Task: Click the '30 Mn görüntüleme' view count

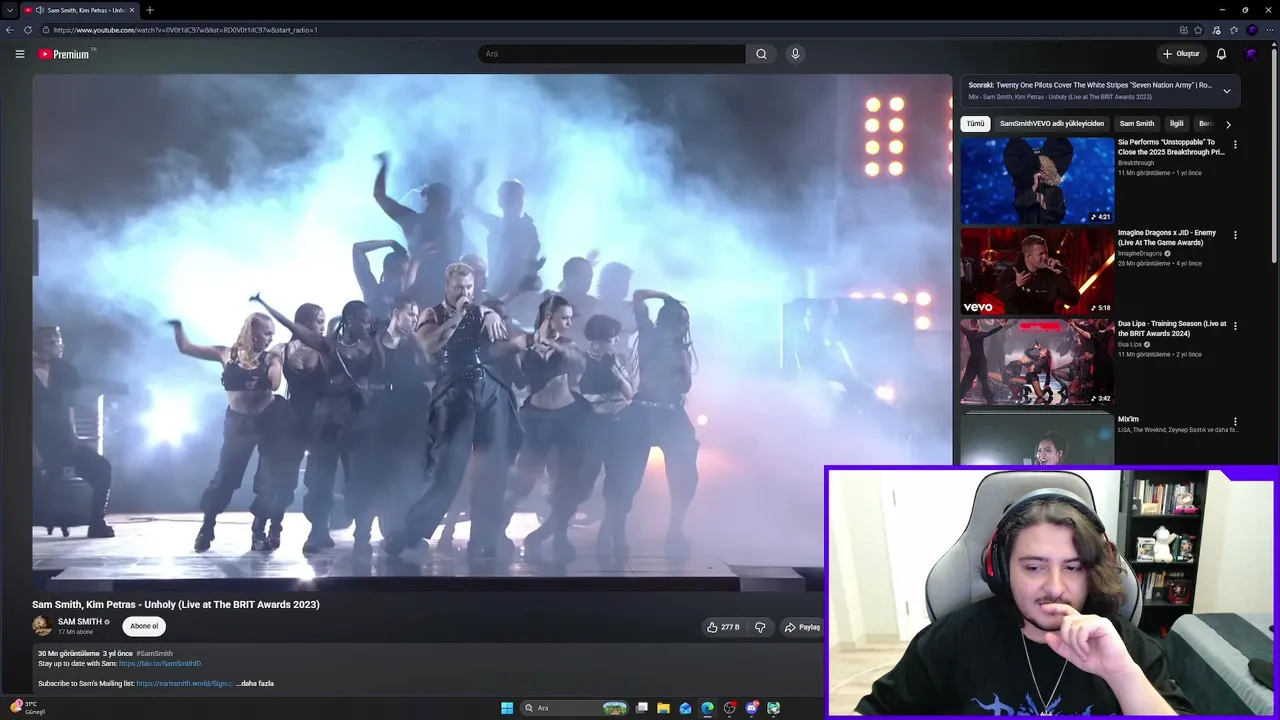Action: (x=69, y=653)
